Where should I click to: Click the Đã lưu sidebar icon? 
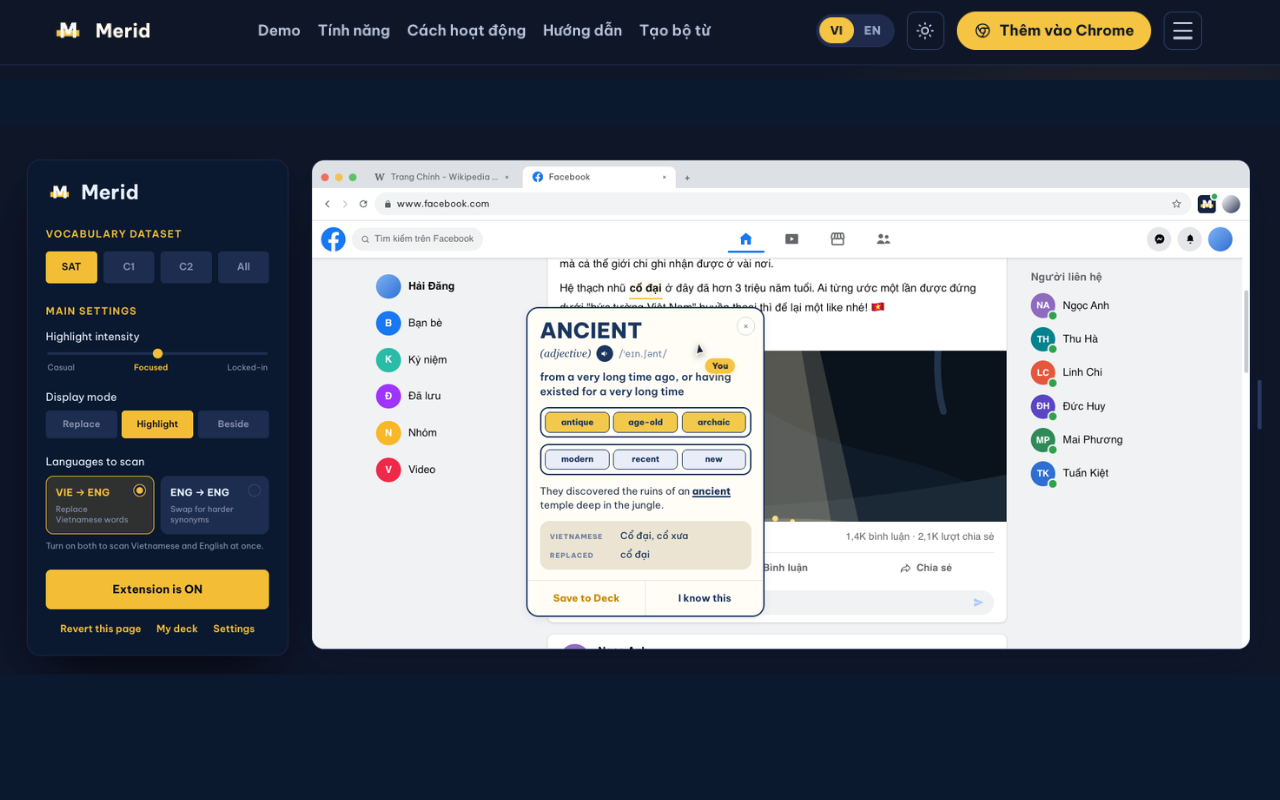tap(388, 396)
